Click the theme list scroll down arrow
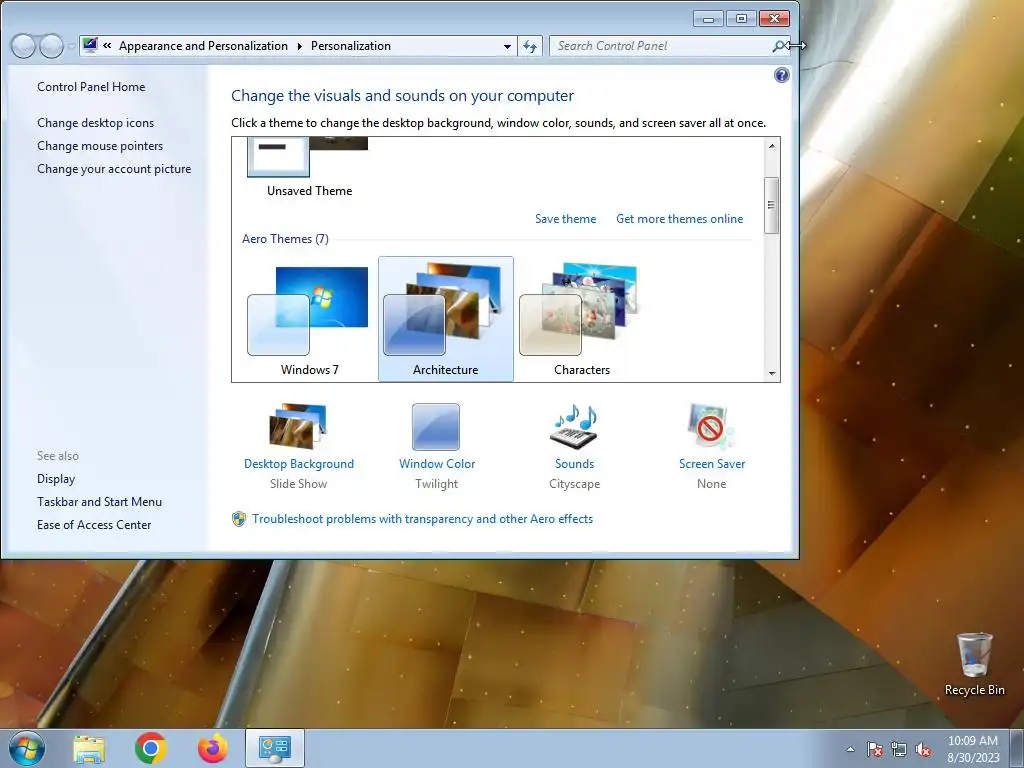 click(772, 374)
